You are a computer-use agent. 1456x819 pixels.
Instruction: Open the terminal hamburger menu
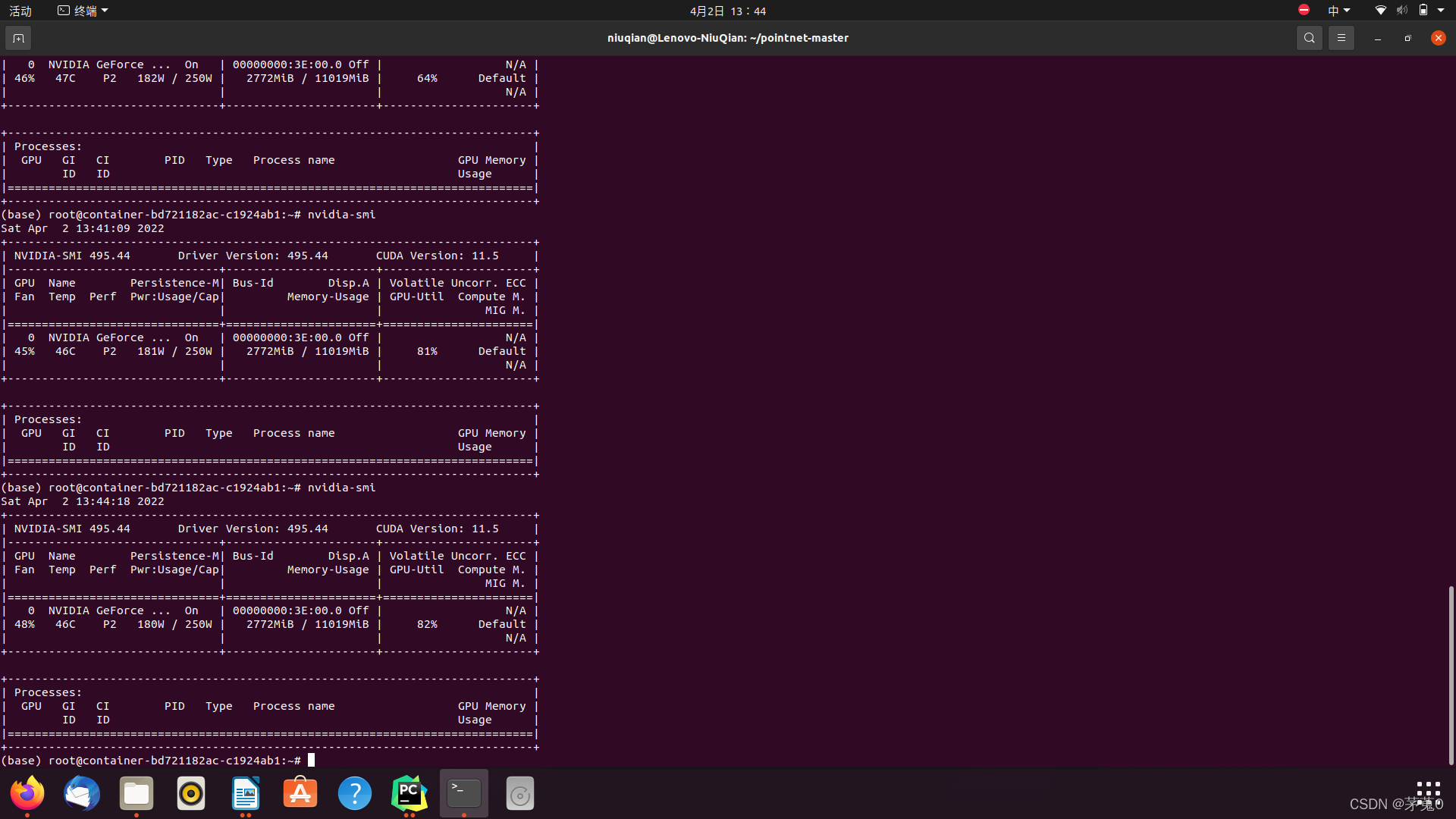click(x=1341, y=38)
